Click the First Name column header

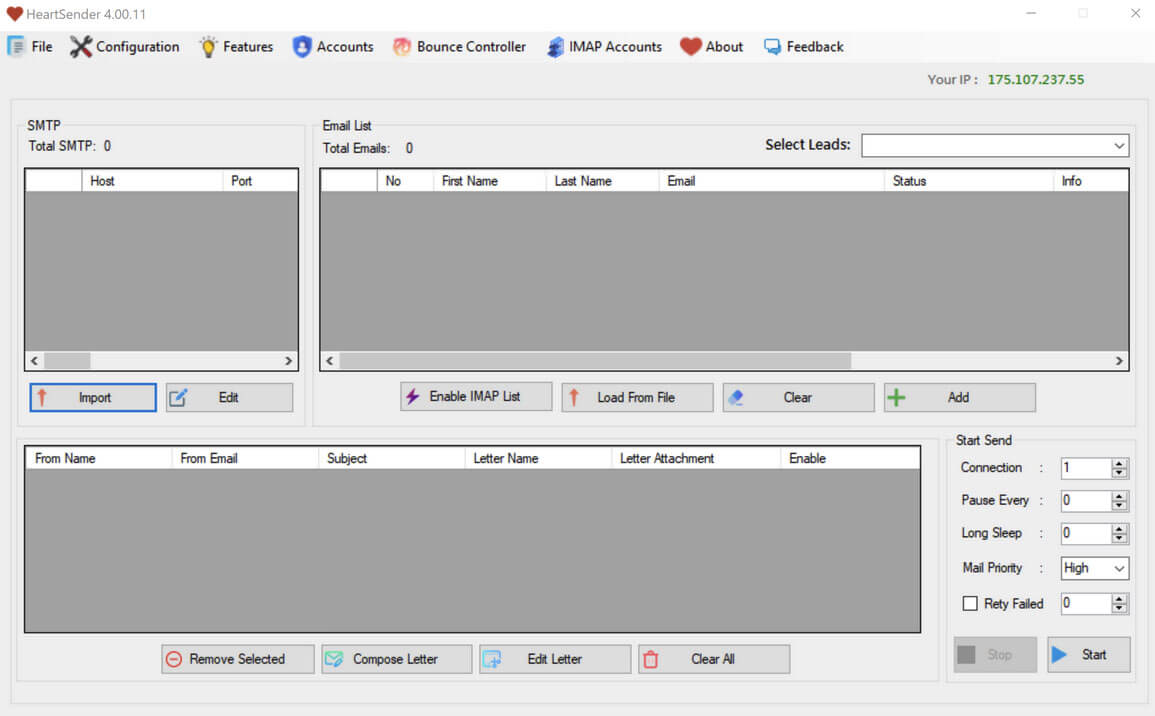(490, 180)
